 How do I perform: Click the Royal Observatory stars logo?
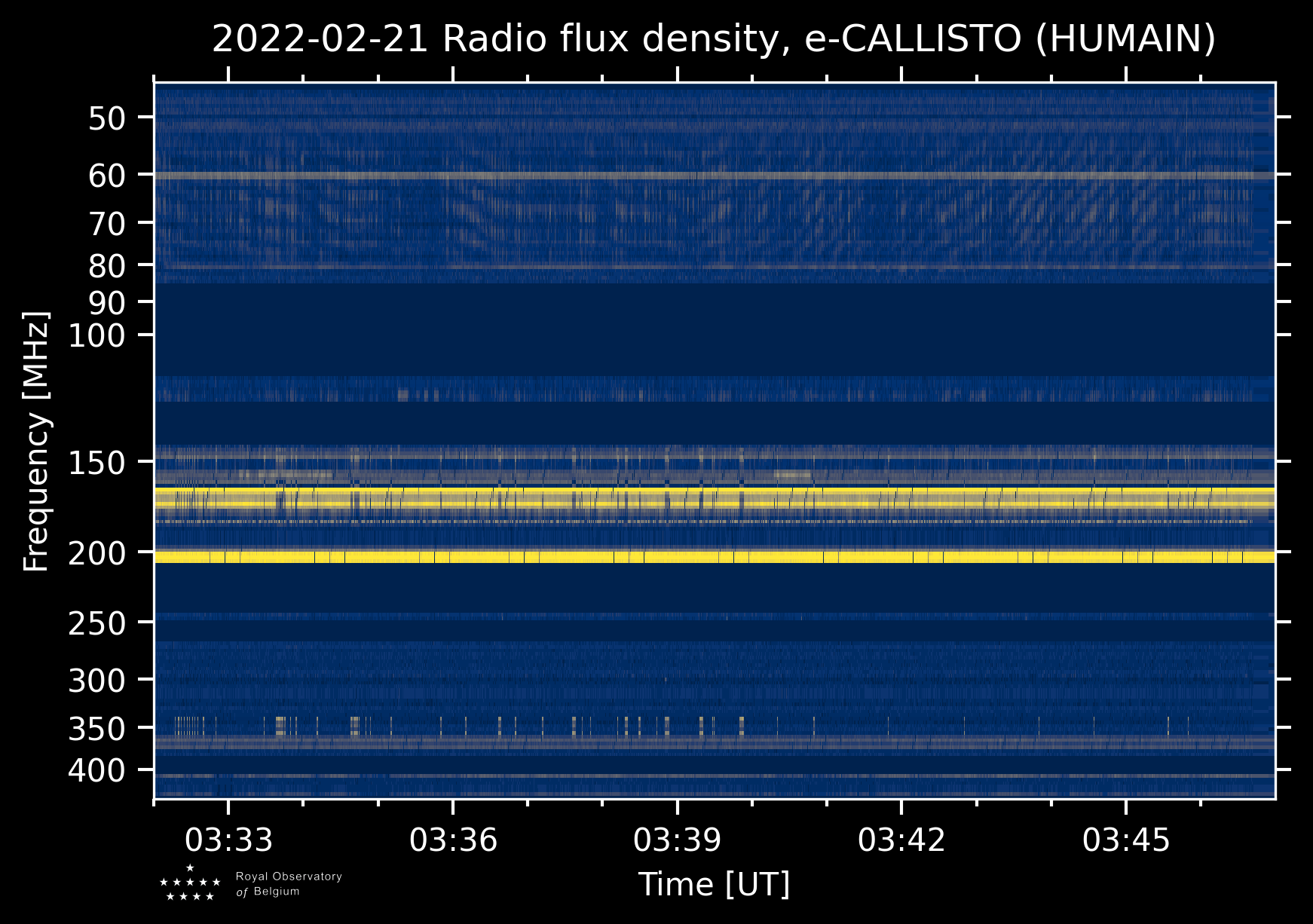coord(190,883)
